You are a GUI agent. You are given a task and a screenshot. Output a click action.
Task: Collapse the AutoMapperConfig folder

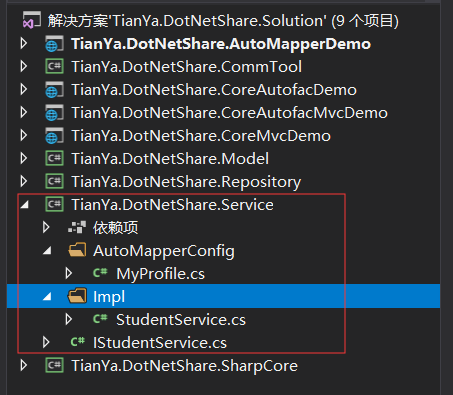point(47,251)
